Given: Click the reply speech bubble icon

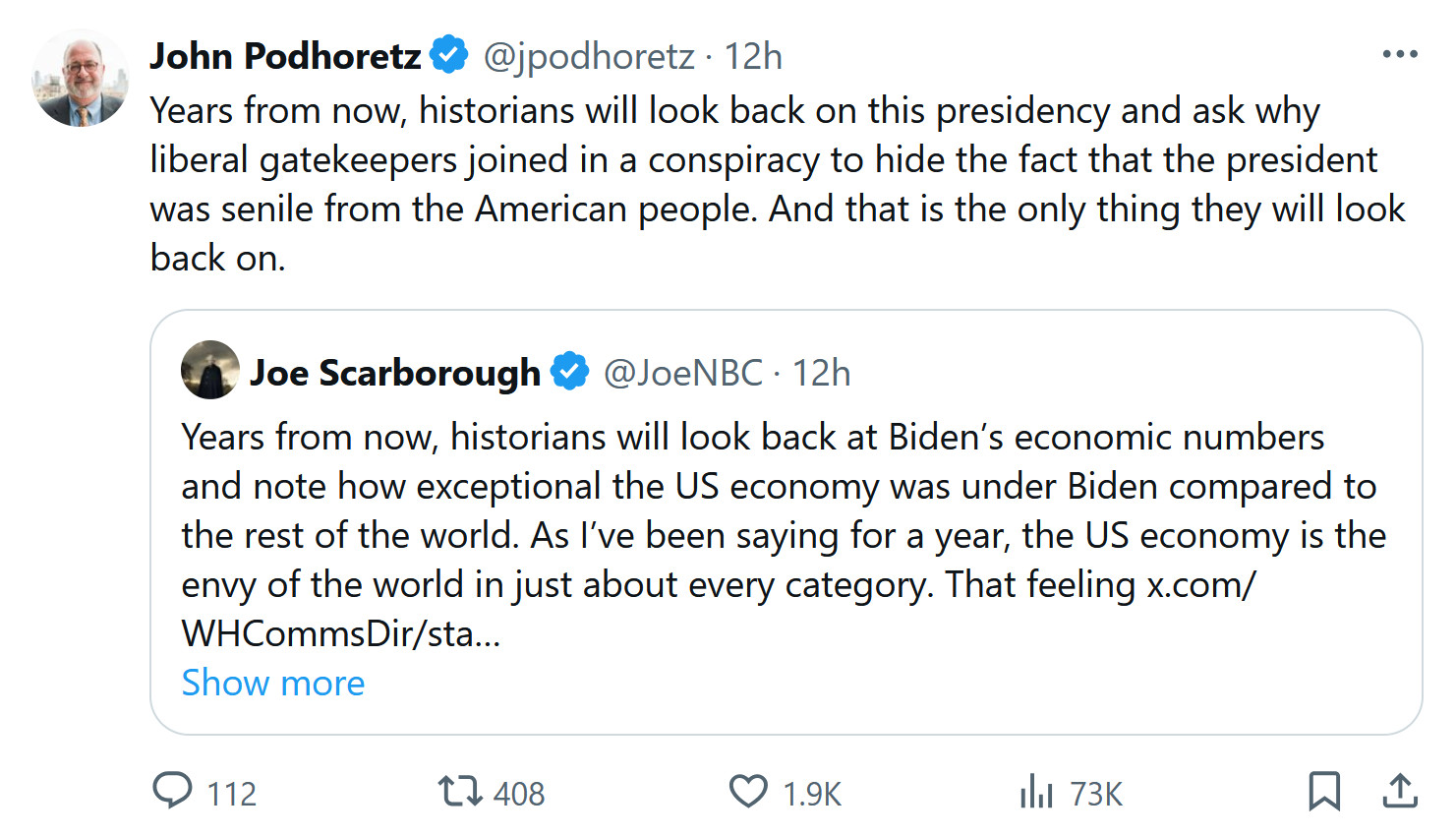Looking at the screenshot, I should coord(173,791).
